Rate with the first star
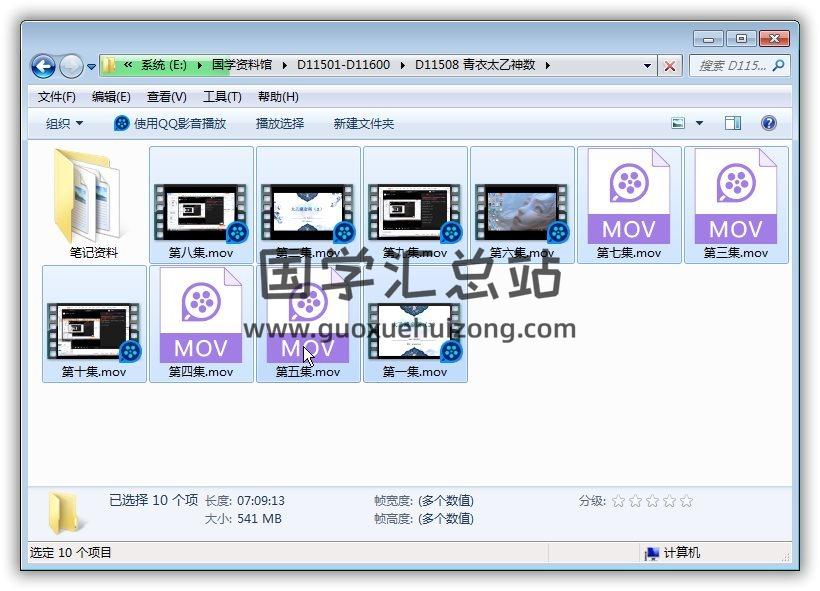The image size is (820, 591). tap(618, 502)
